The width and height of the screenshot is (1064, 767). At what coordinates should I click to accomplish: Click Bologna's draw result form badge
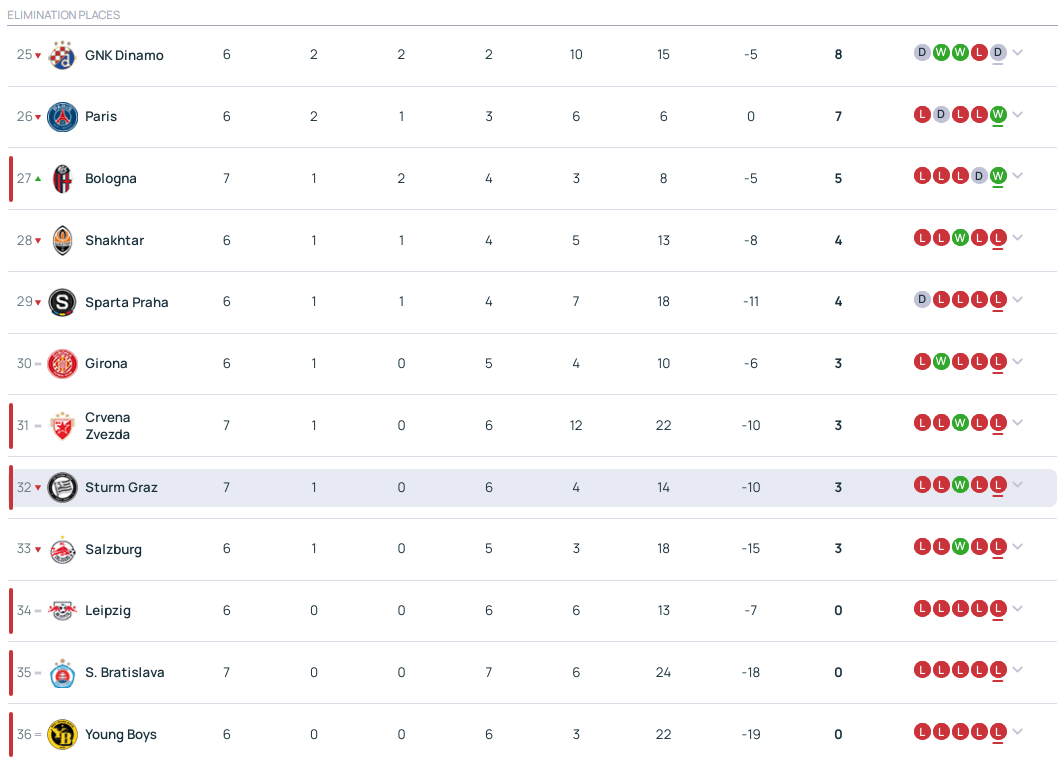coord(979,176)
